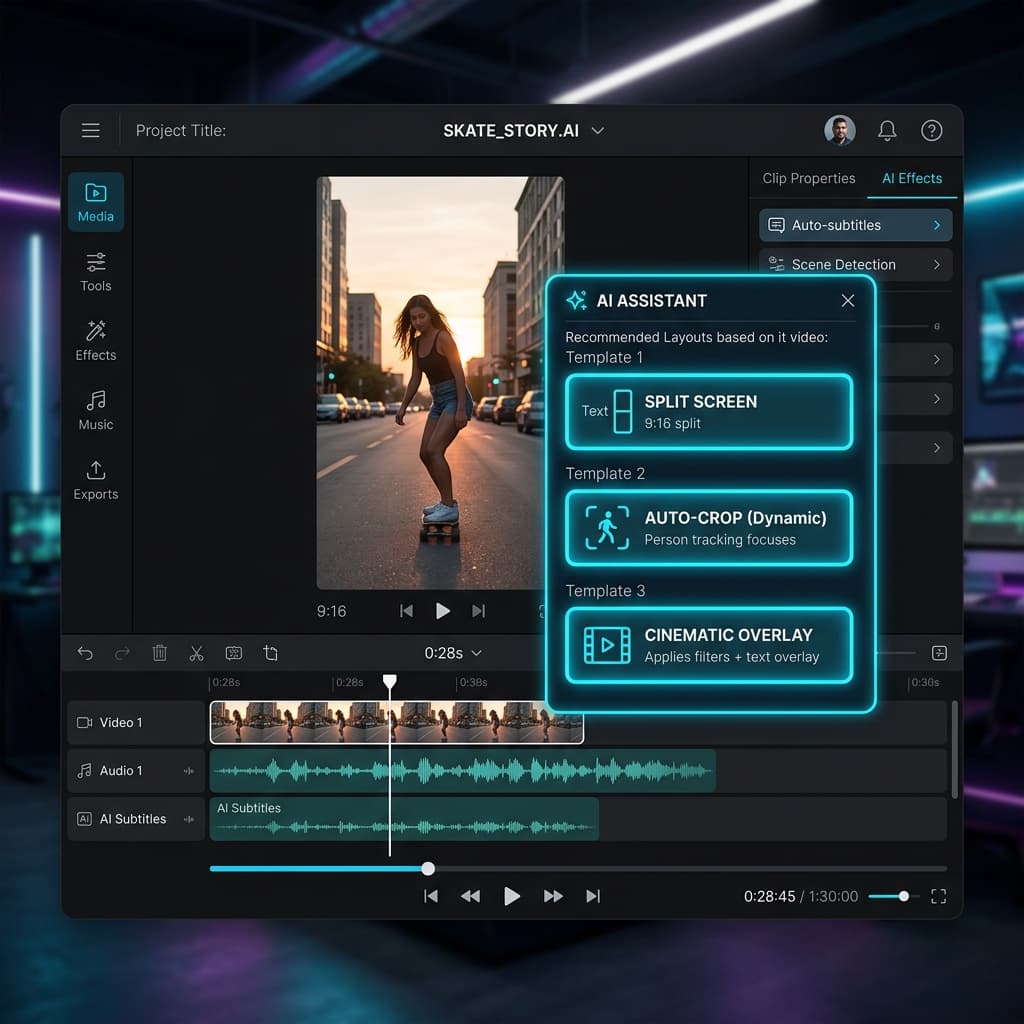Enter fullscreen mode
Viewport: 1024px width, 1024px height.
pos(938,896)
